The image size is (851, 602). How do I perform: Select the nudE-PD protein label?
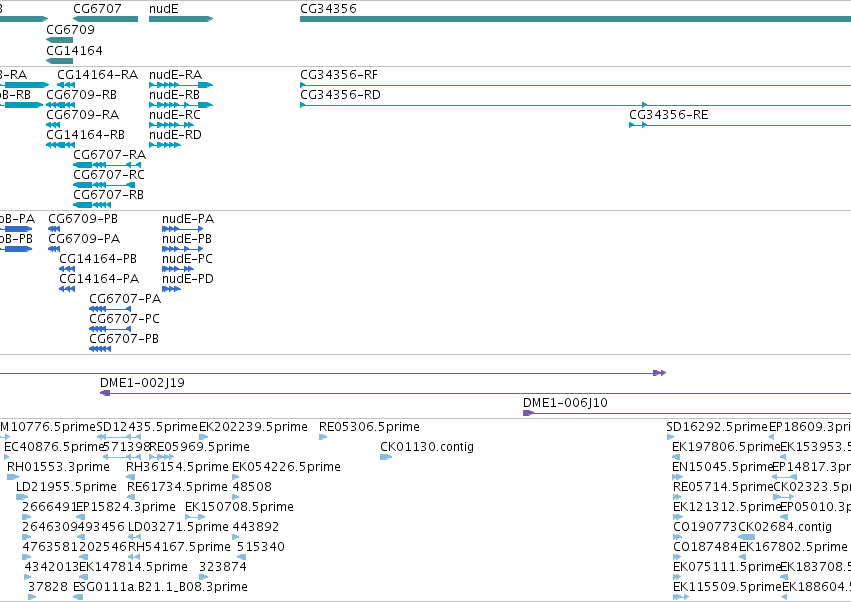point(188,279)
